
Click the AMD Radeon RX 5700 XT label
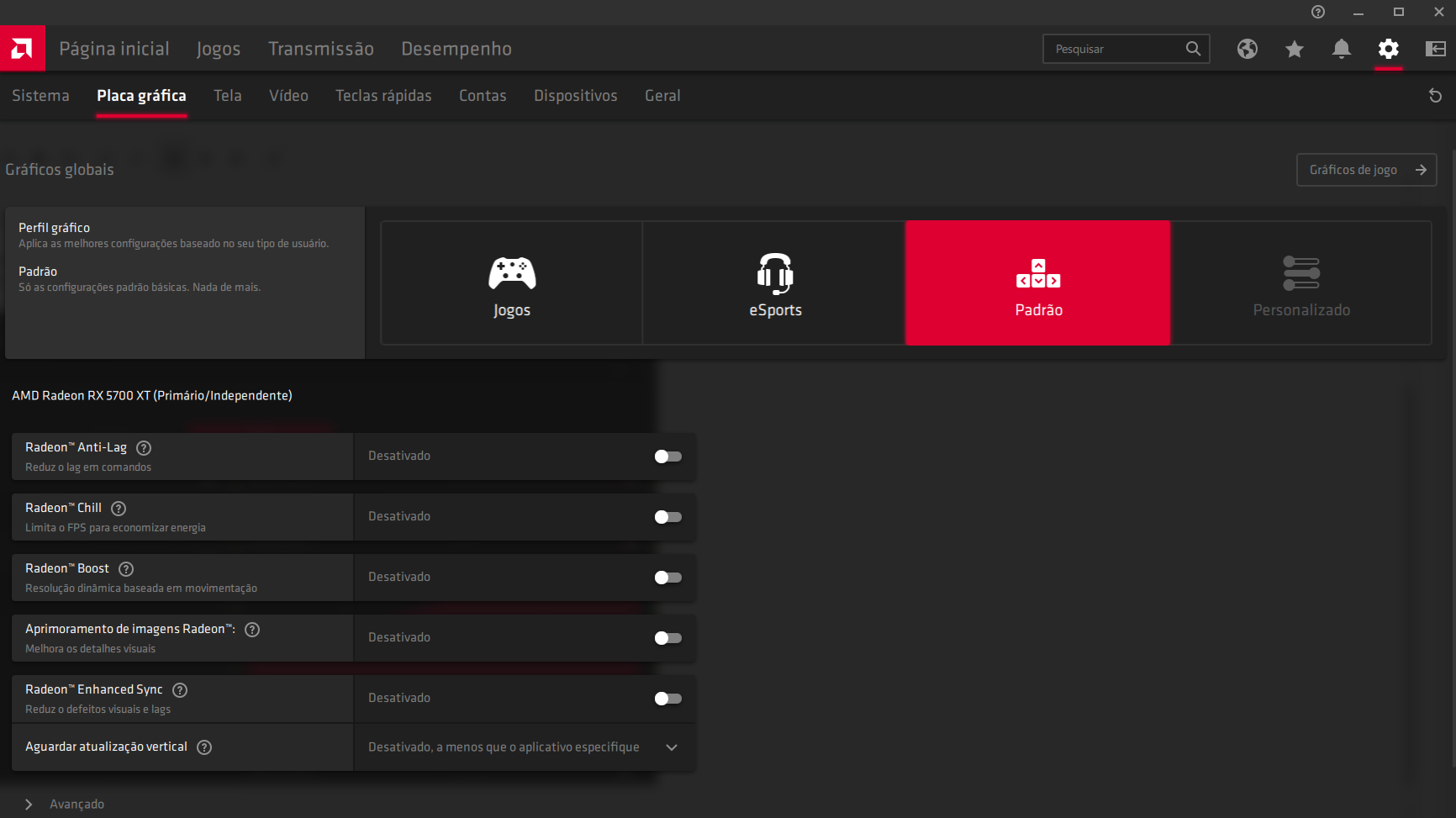(x=152, y=396)
